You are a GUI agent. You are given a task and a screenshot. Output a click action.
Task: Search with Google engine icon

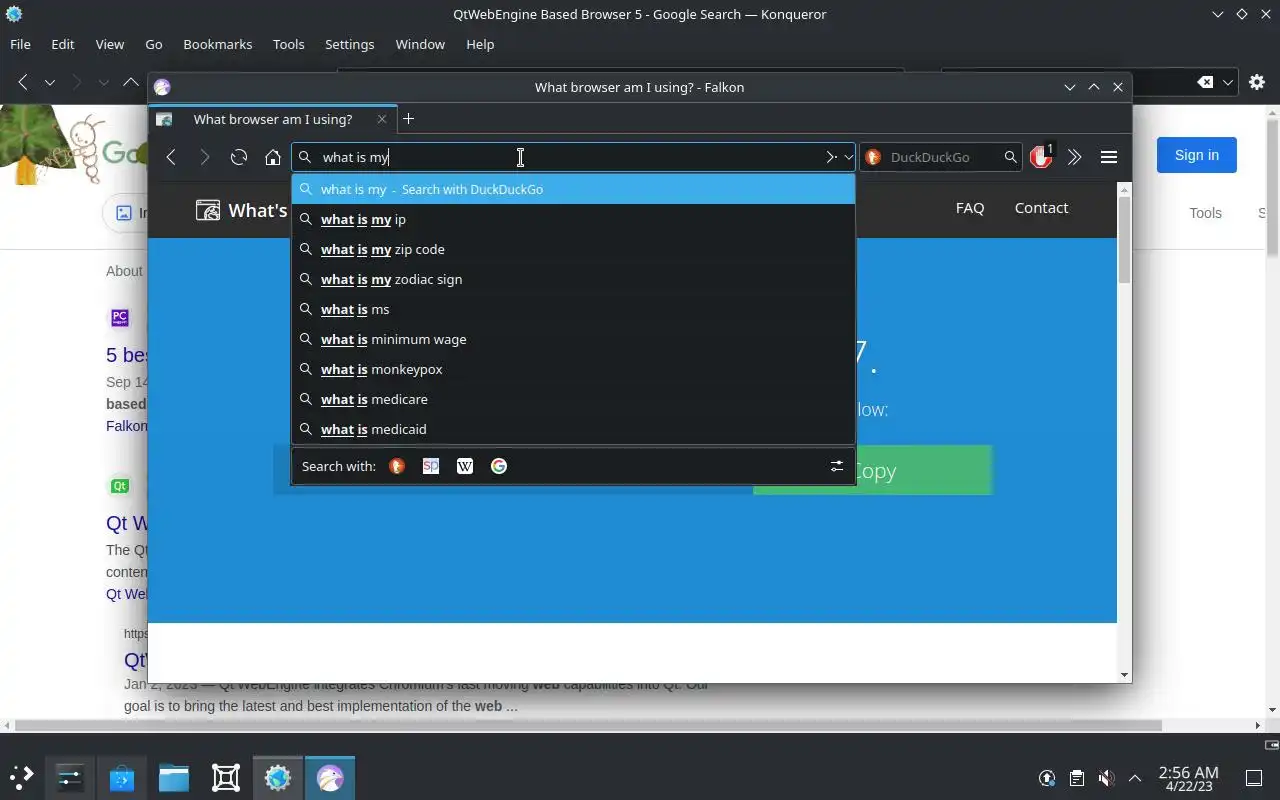pyautogui.click(x=499, y=466)
